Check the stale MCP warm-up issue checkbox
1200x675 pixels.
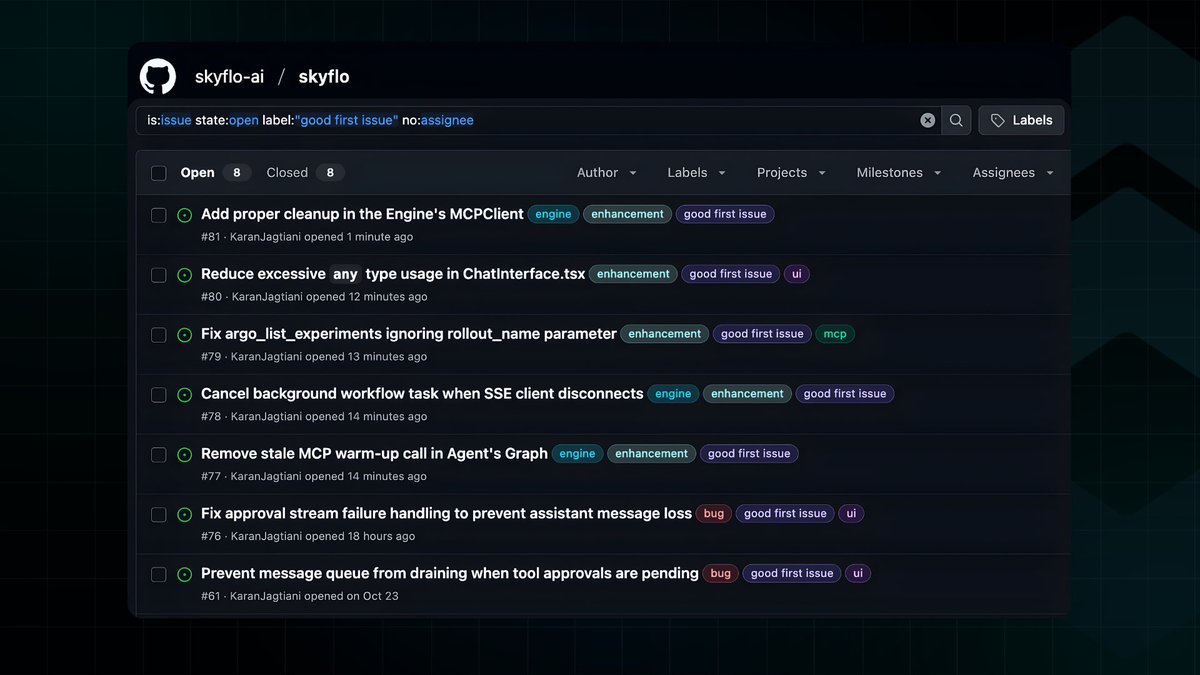(x=158, y=455)
